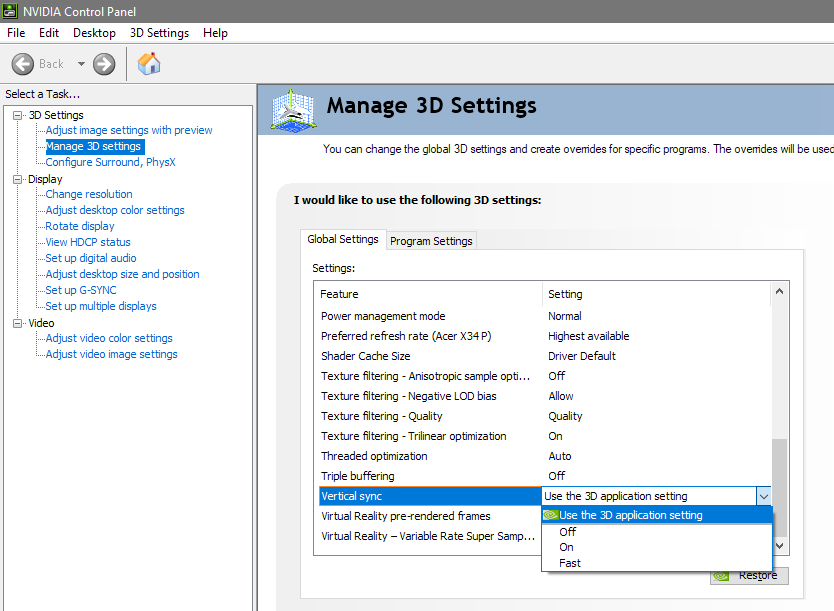Viewport: 834px width, 611px height.
Task: Open Adjust desktop size and position
Action: (122, 274)
